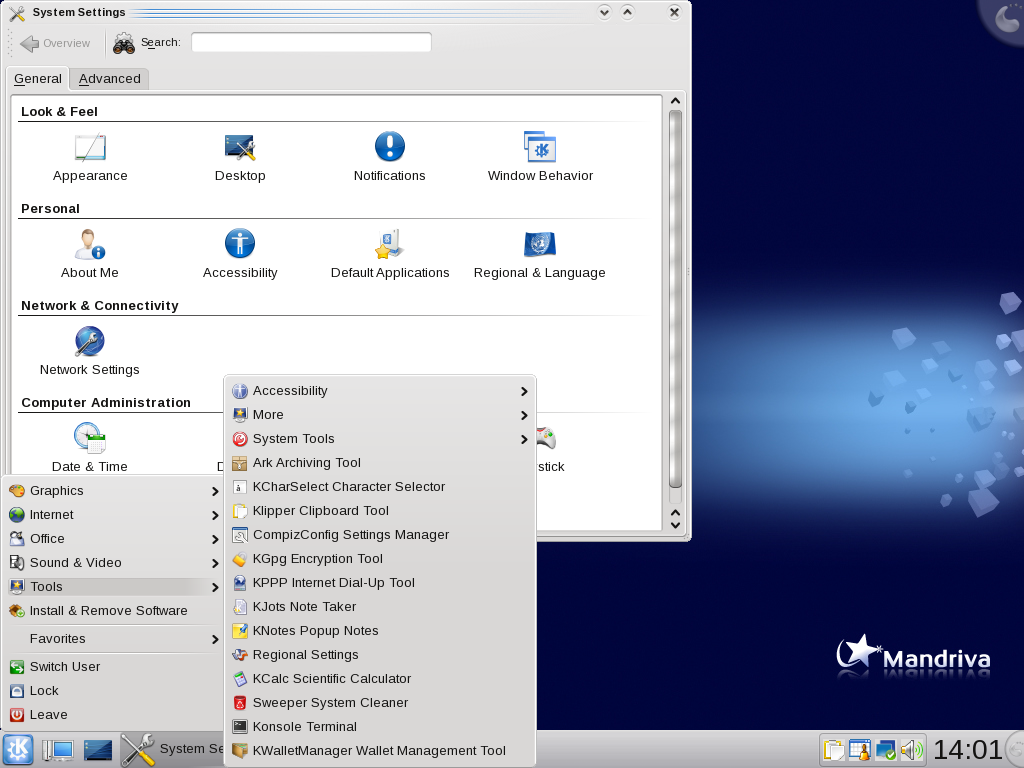Select Leave from launcher menu
The height and width of the screenshot is (768, 1024).
point(114,715)
